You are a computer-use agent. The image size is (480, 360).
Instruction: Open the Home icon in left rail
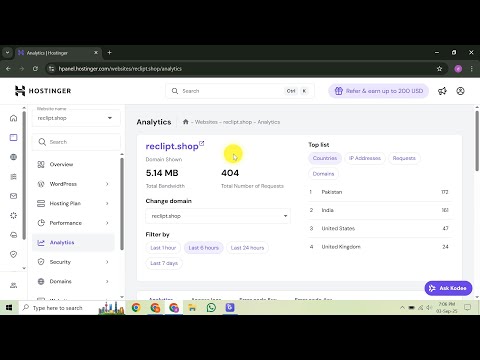[13, 118]
